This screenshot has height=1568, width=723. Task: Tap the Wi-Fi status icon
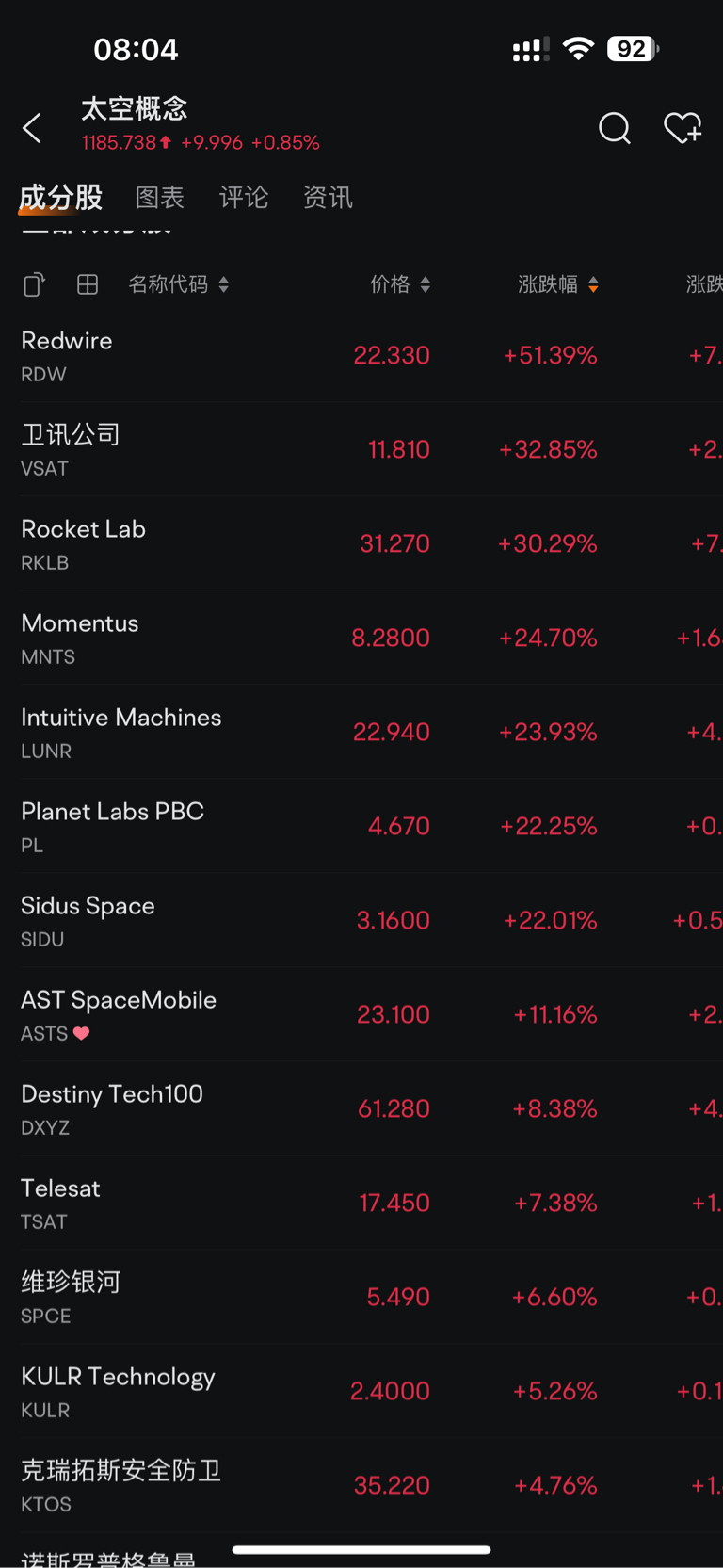pos(578,49)
